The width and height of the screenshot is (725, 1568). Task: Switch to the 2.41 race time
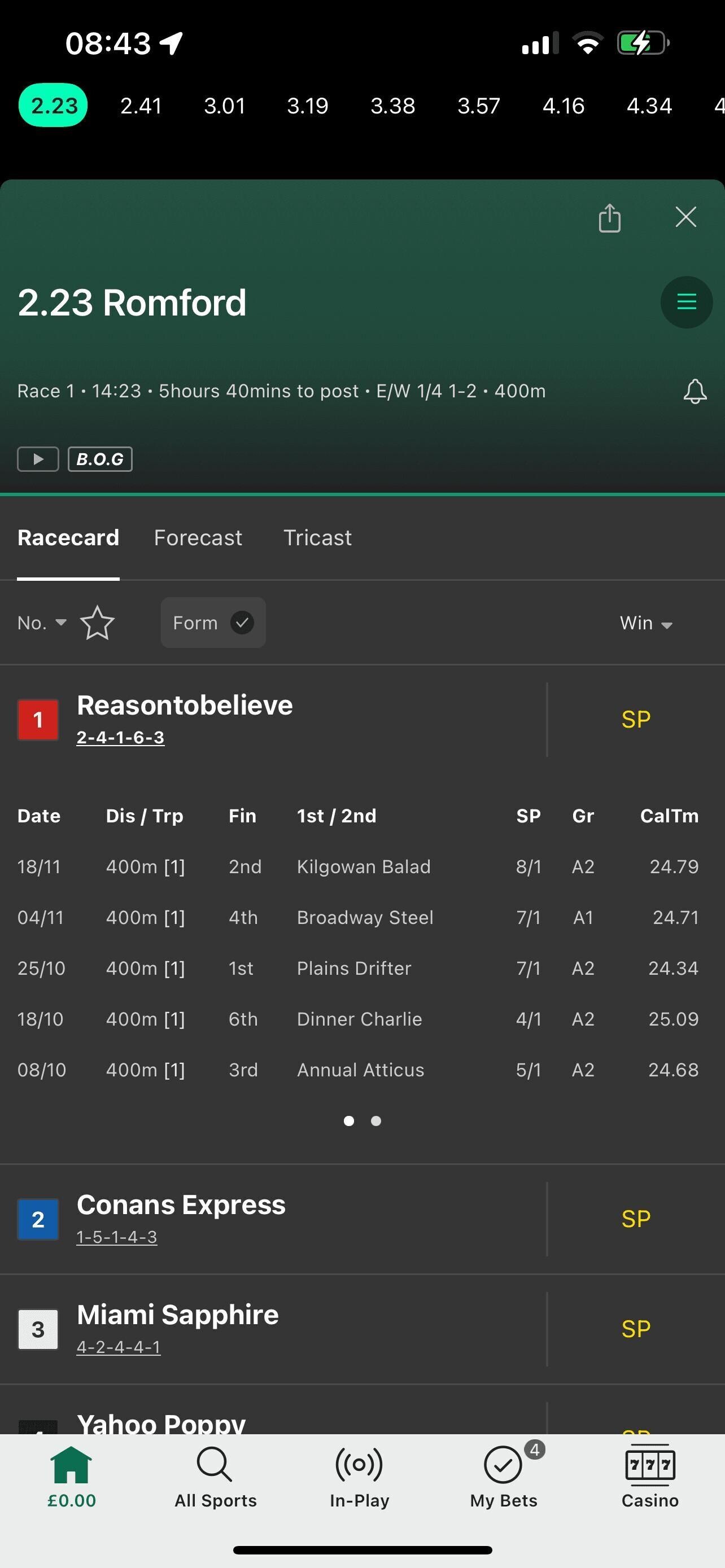pyautogui.click(x=141, y=106)
